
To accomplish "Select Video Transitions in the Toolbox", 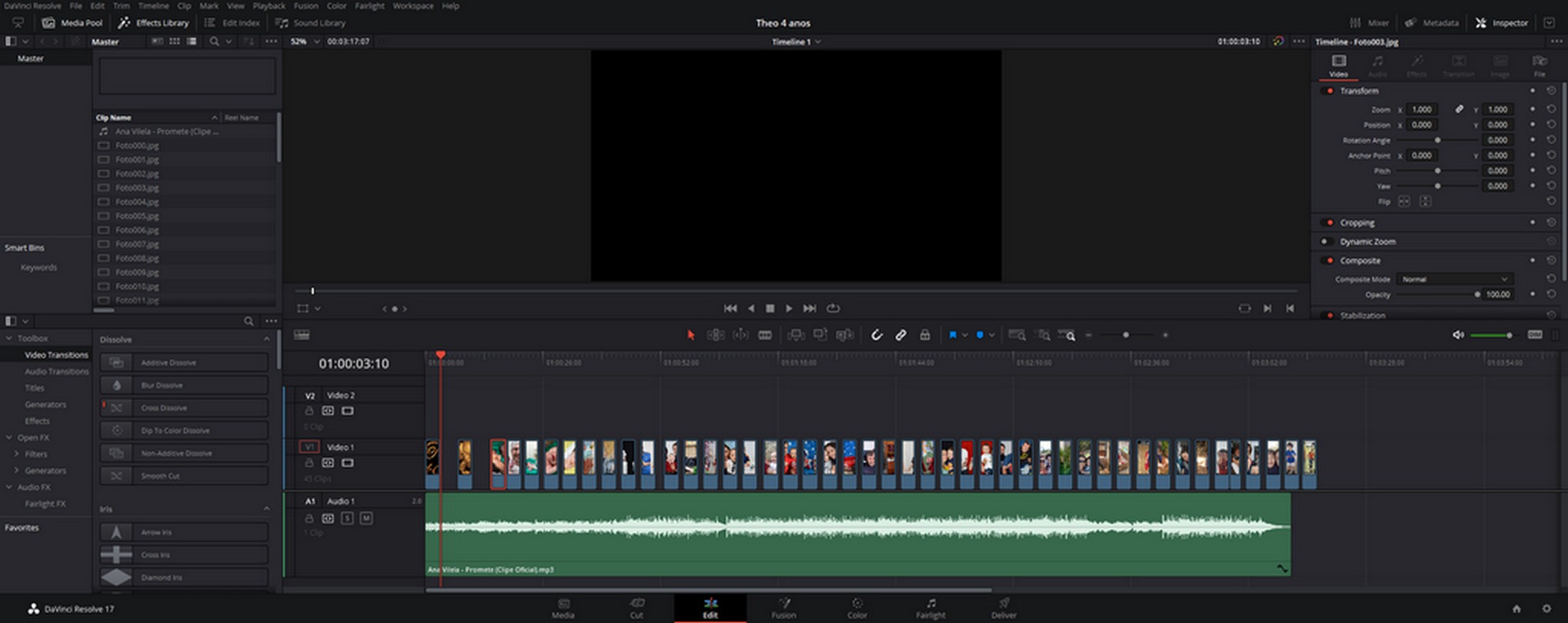I will pyautogui.click(x=56, y=355).
